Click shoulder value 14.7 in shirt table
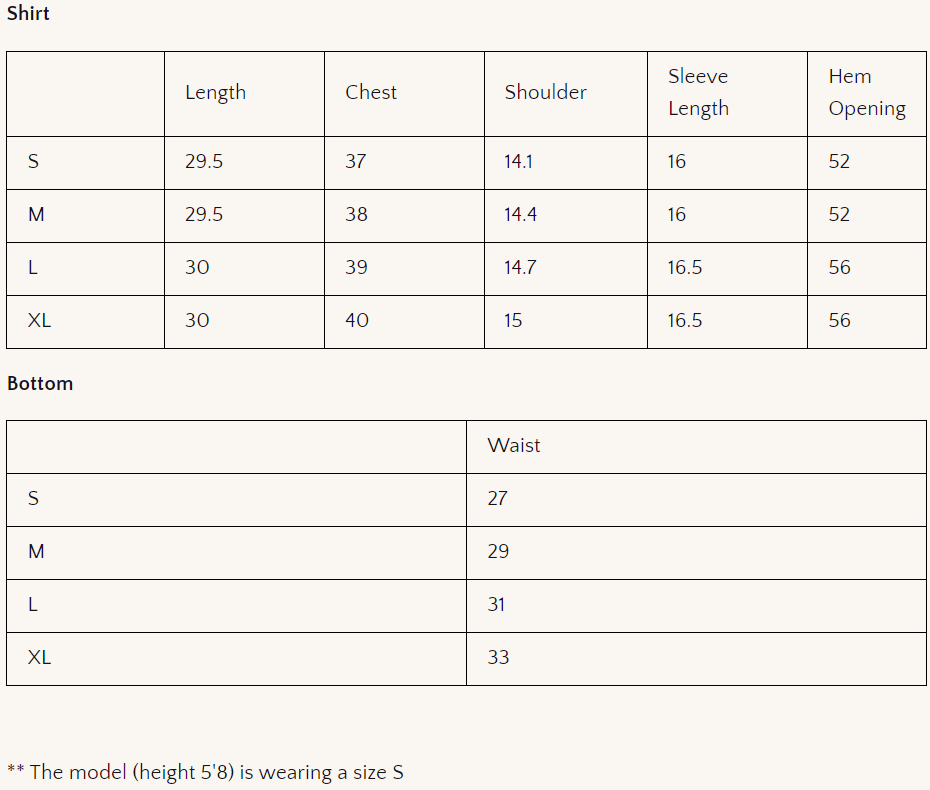Screen dimensions: 930x790 coord(520,267)
